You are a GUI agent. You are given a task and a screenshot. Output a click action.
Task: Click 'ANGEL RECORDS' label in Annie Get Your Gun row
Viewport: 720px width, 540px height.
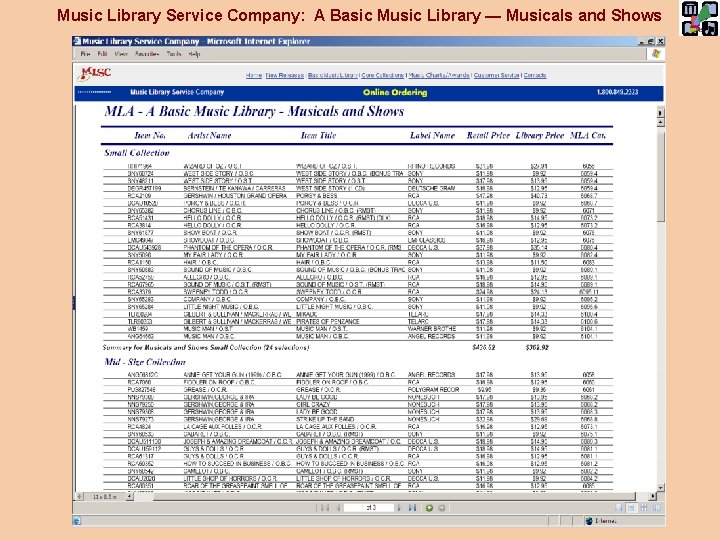coord(431,375)
